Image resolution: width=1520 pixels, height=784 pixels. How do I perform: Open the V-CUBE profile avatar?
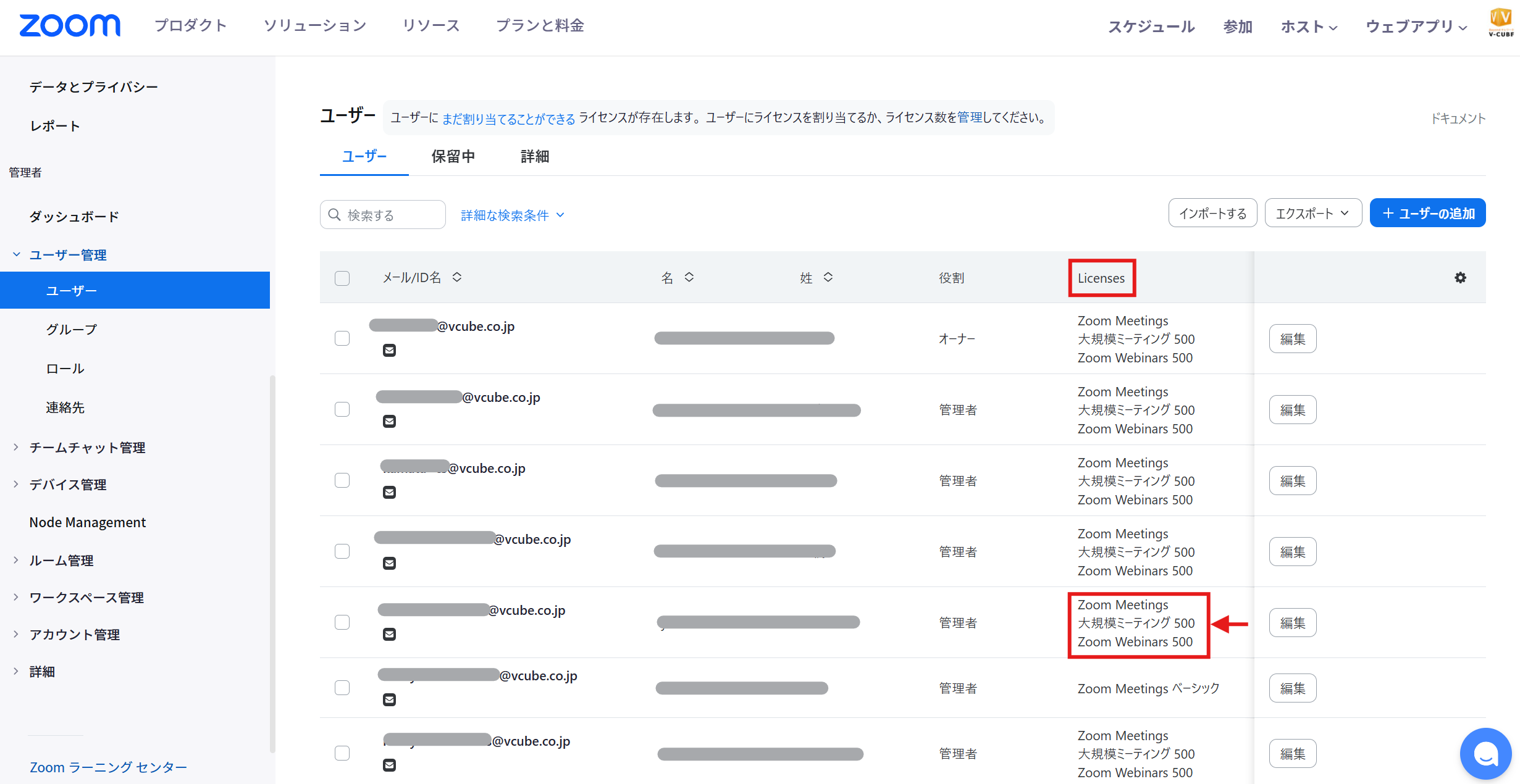[x=1500, y=22]
